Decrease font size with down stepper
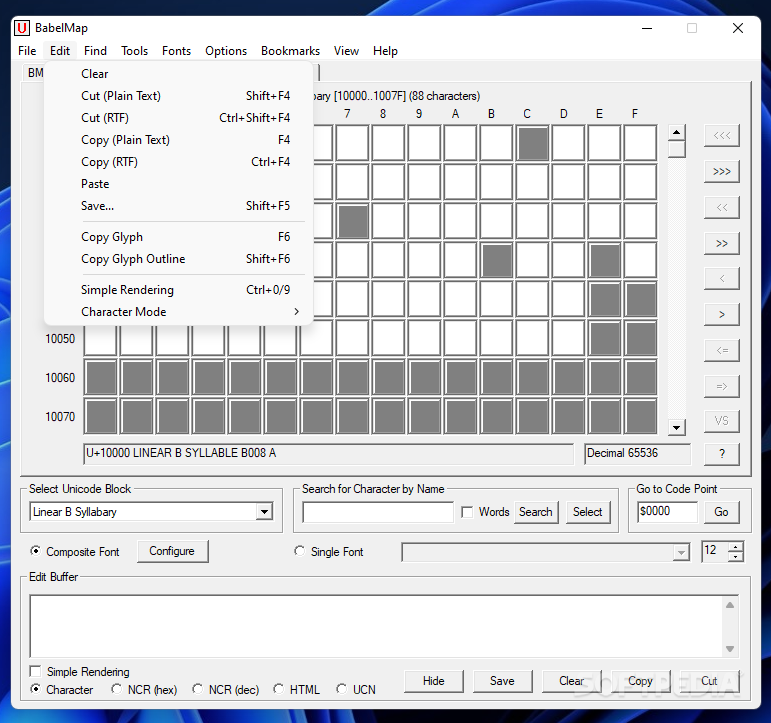 (x=736, y=556)
